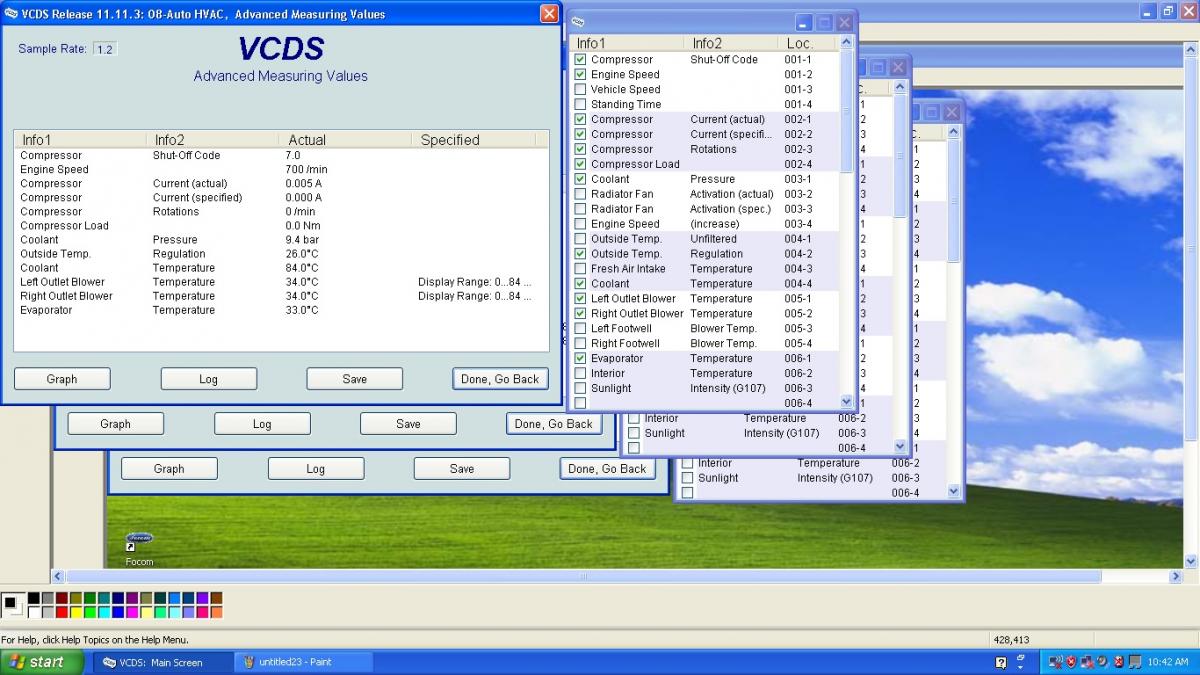Click the 0.005 A Compressor Current value
1200x675 pixels.
pyautogui.click(x=304, y=183)
